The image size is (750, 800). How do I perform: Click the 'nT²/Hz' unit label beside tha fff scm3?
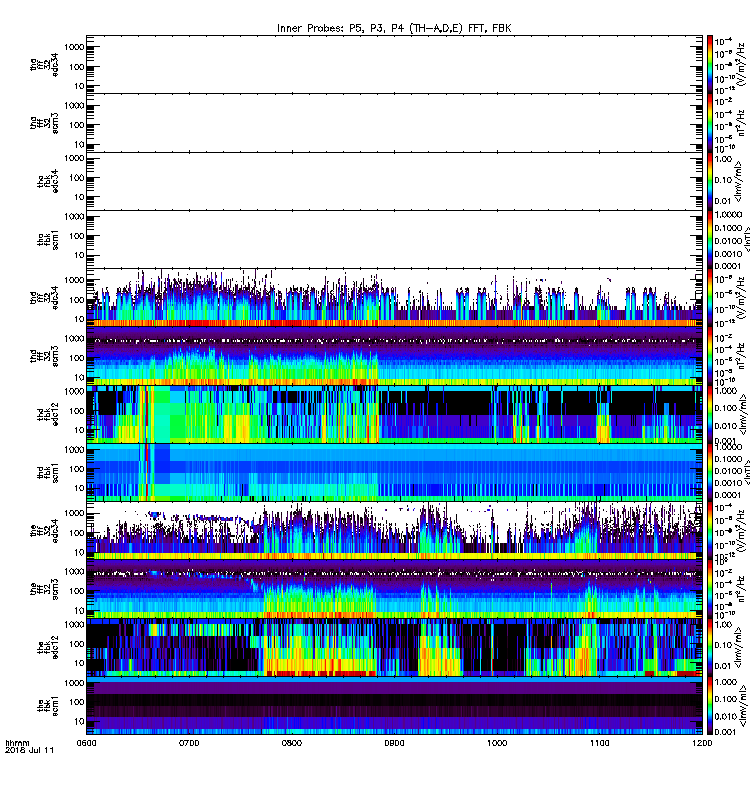(741, 123)
